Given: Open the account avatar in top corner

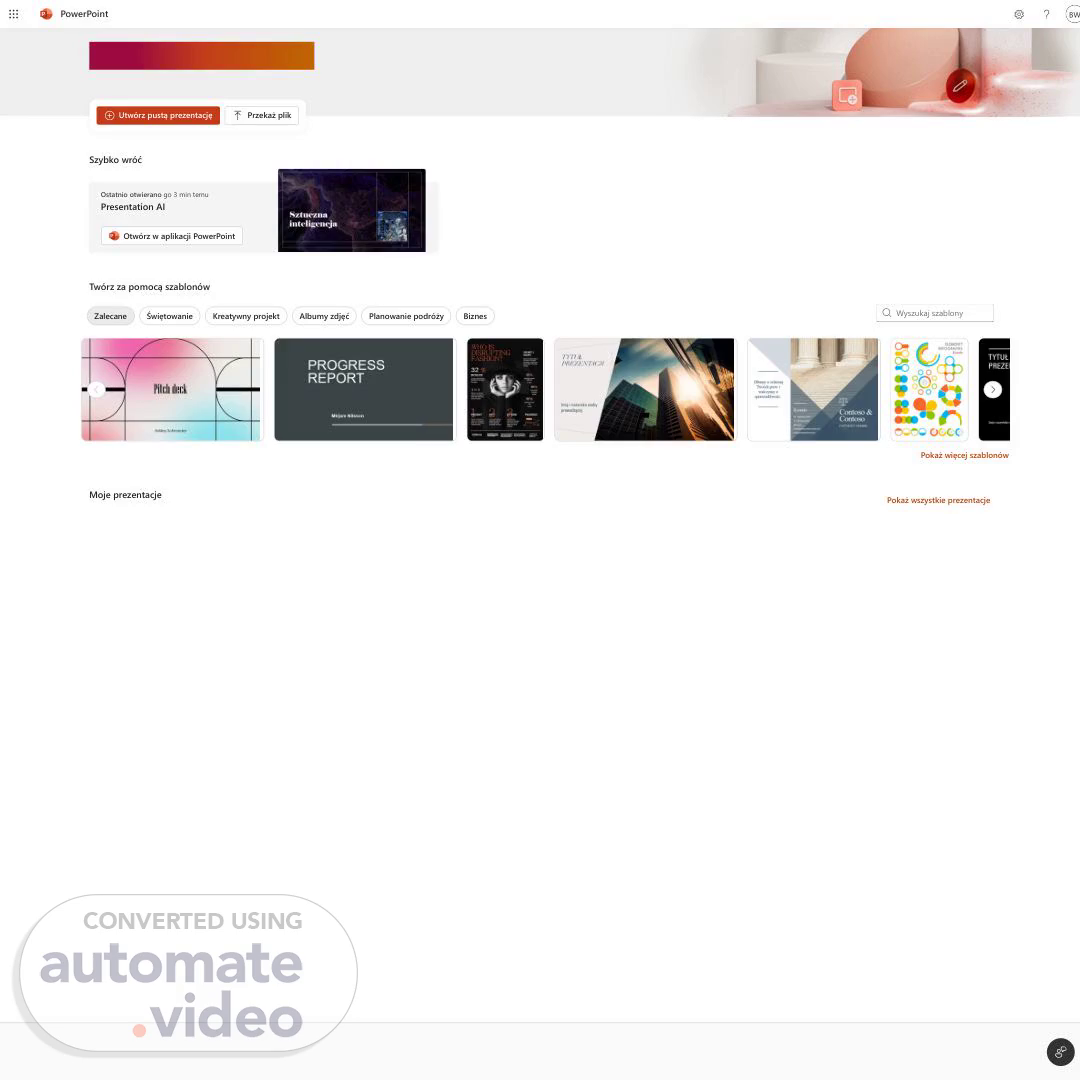Looking at the screenshot, I should [x=1073, y=14].
